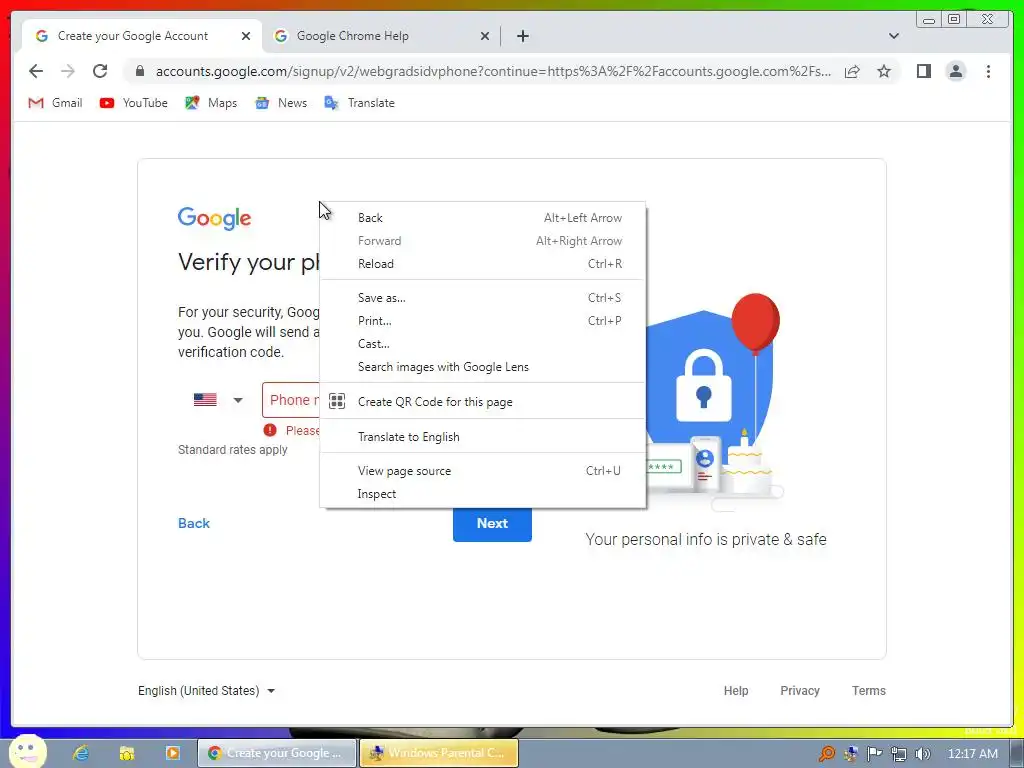Open the country flag code dropdown
1024x768 pixels.
pyautogui.click(x=219, y=400)
